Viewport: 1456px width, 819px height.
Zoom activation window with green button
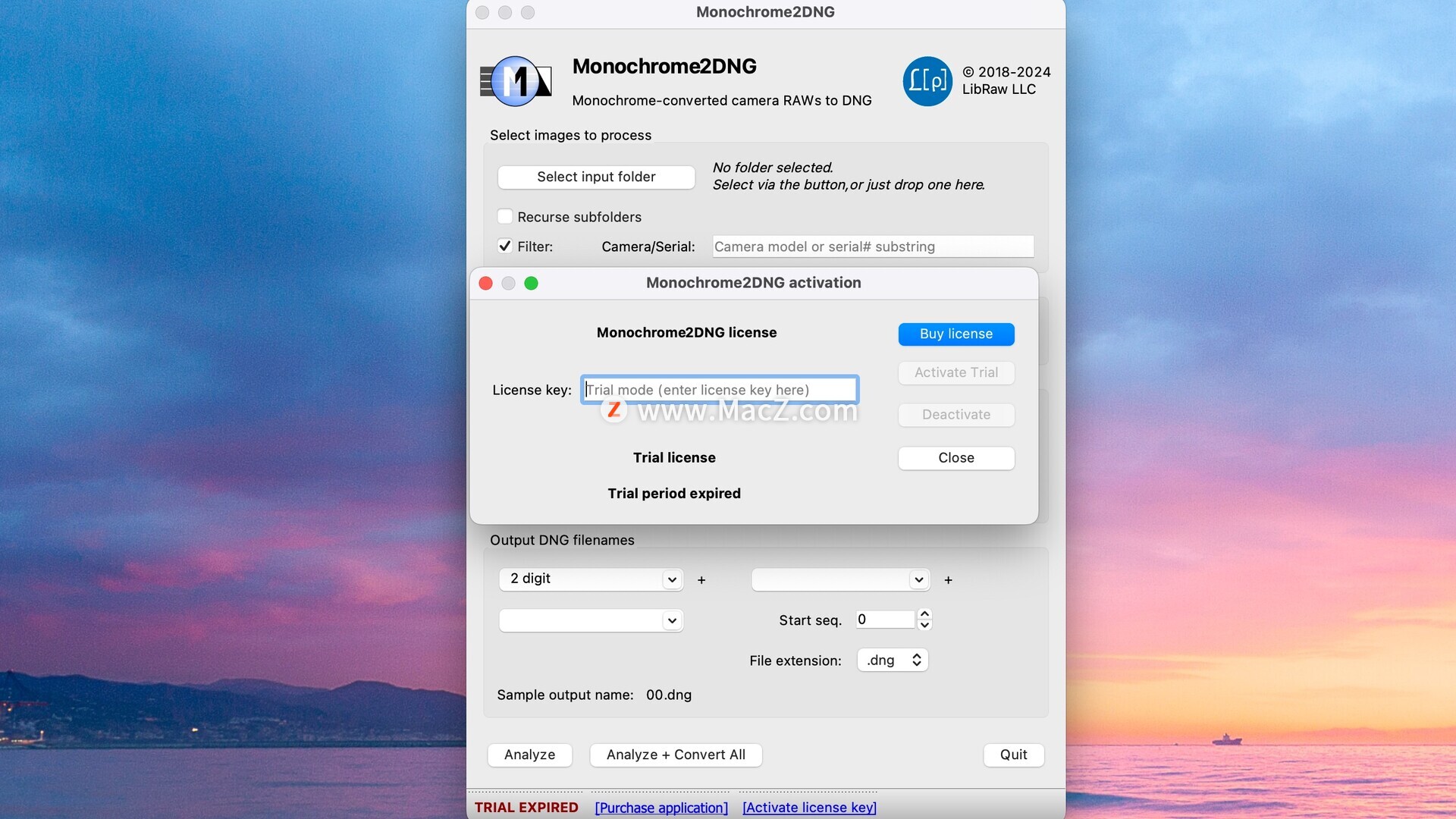click(532, 283)
